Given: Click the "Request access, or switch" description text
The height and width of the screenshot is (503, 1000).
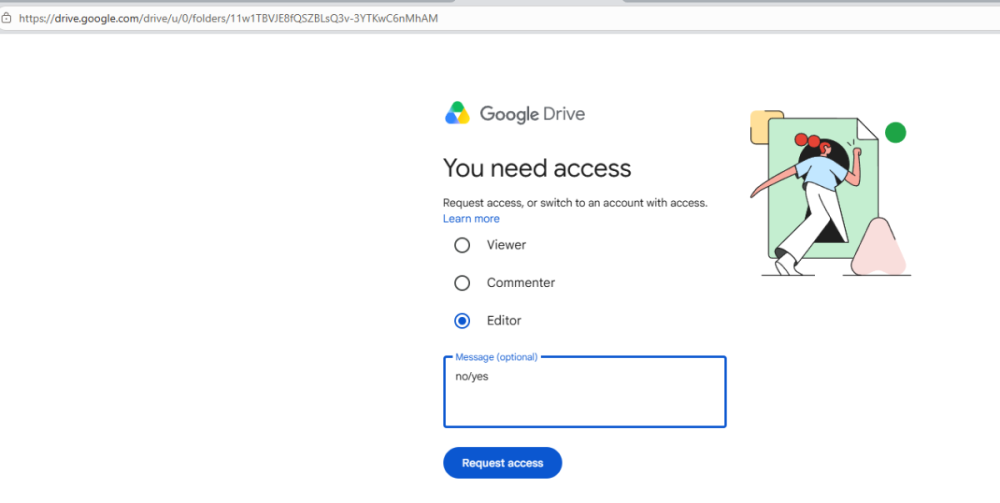Looking at the screenshot, I should coord(575,203).
